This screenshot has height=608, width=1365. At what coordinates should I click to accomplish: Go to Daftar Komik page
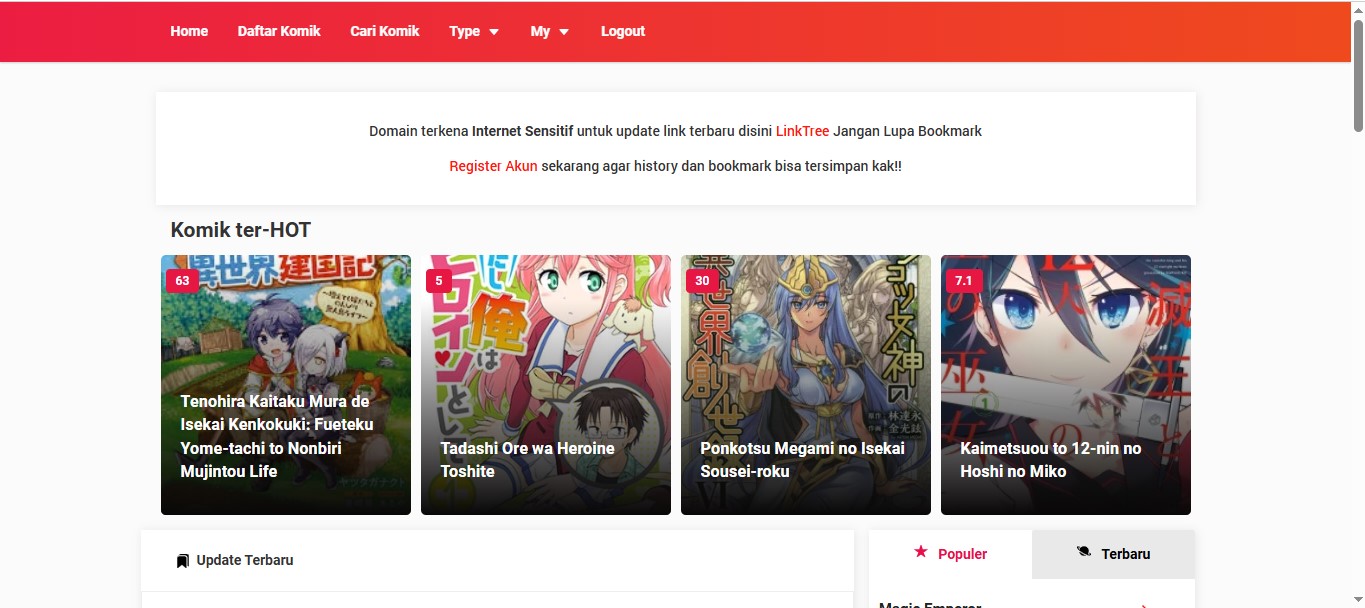[x=279, y=31]
